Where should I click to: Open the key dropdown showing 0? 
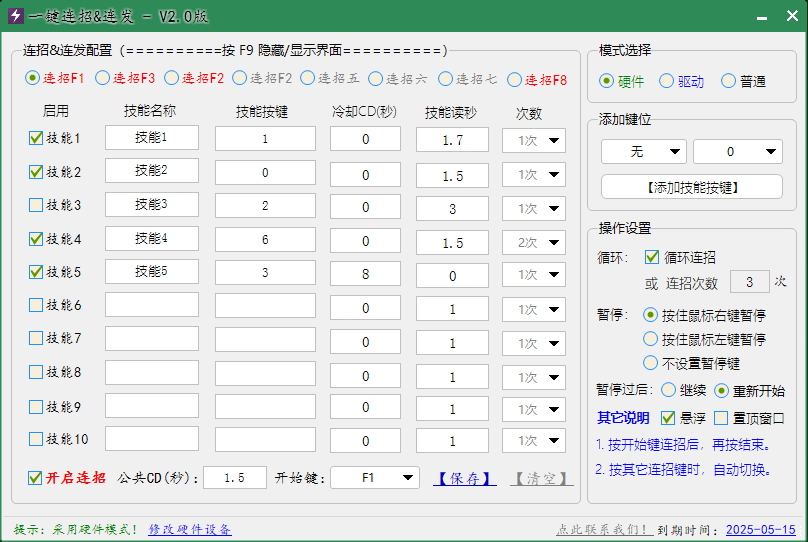pyautogui.click(x=737, y=152)
